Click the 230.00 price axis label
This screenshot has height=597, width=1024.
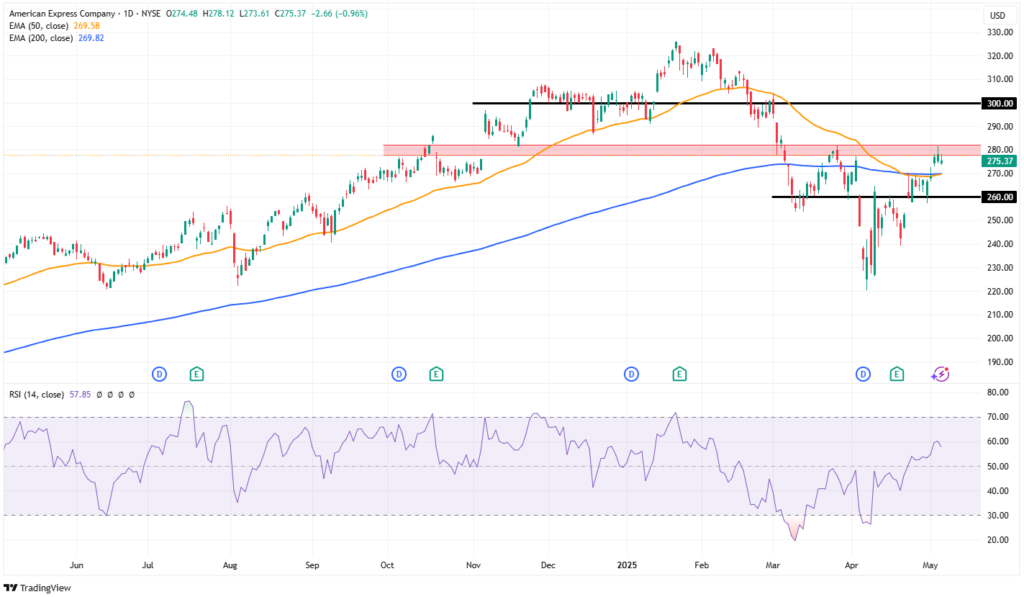pyautogui.click(x=1000, y=268)
